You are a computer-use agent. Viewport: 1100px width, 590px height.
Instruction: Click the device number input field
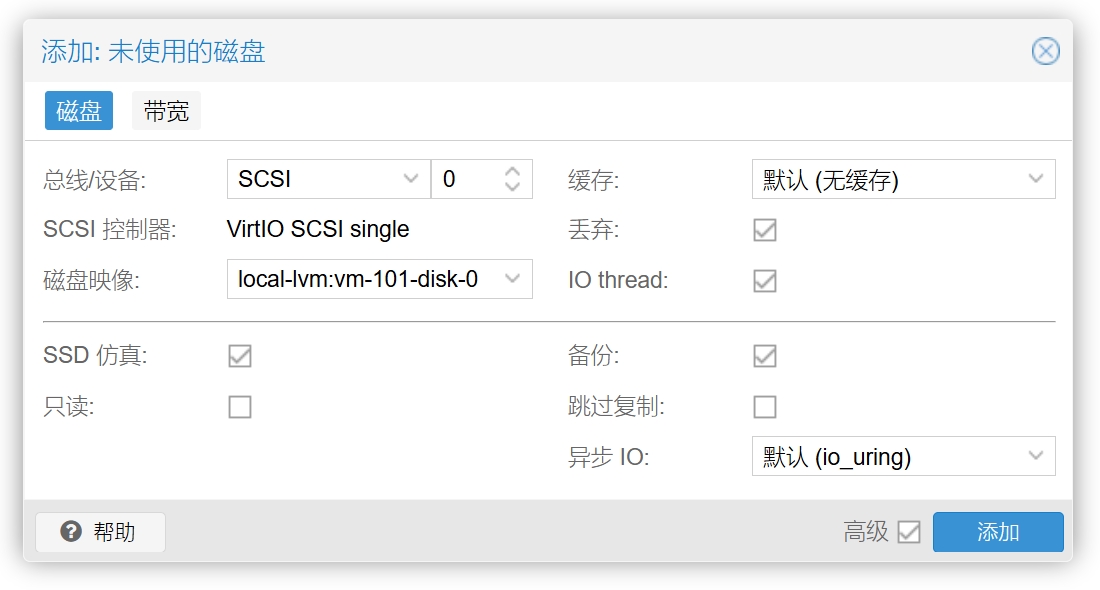tap(467, 179)
